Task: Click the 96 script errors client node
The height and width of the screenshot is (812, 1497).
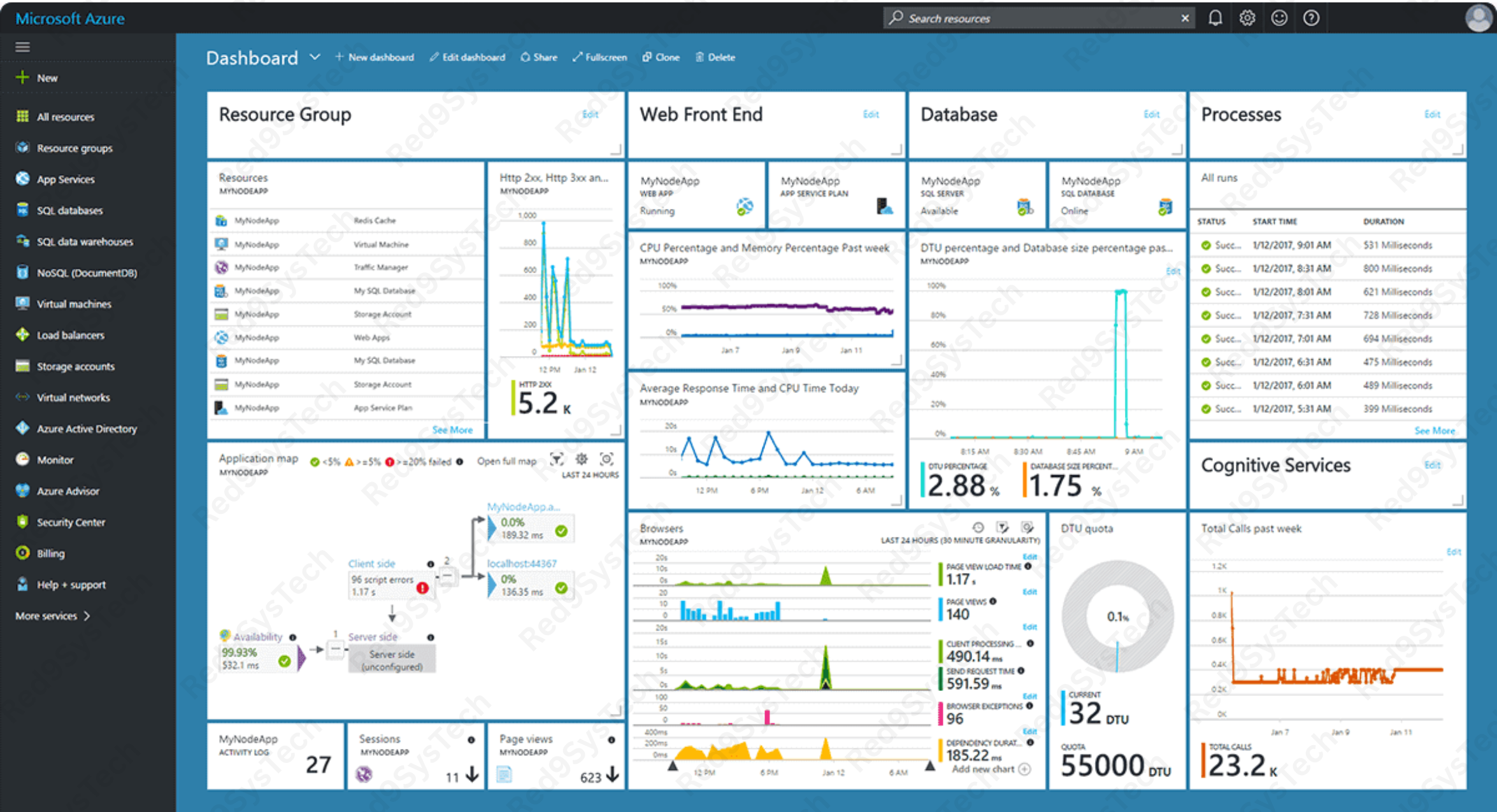Action: tap(390, 585)
